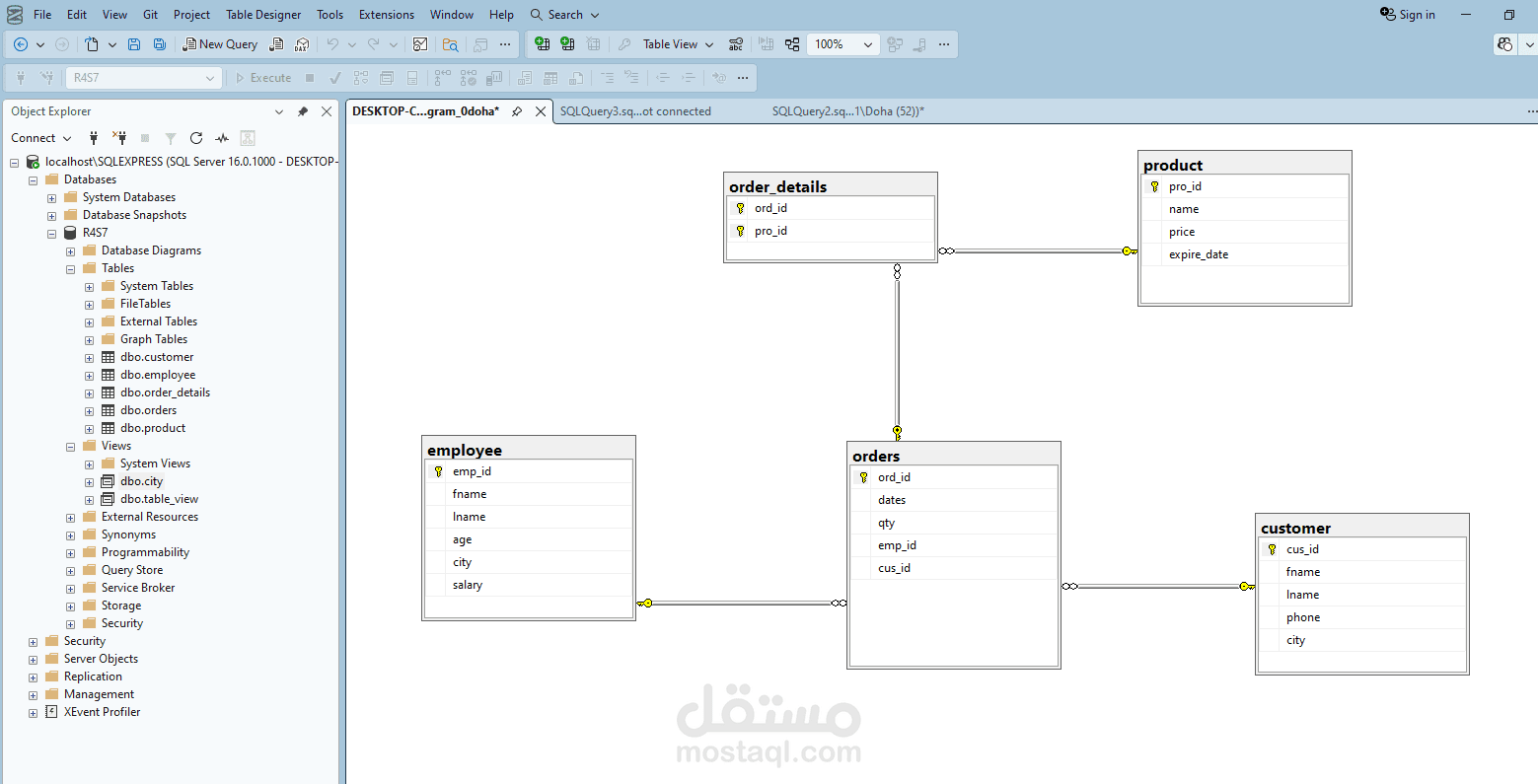Open the Tools menu
This screenshot has height=784, width=1538.
(330, 14)
